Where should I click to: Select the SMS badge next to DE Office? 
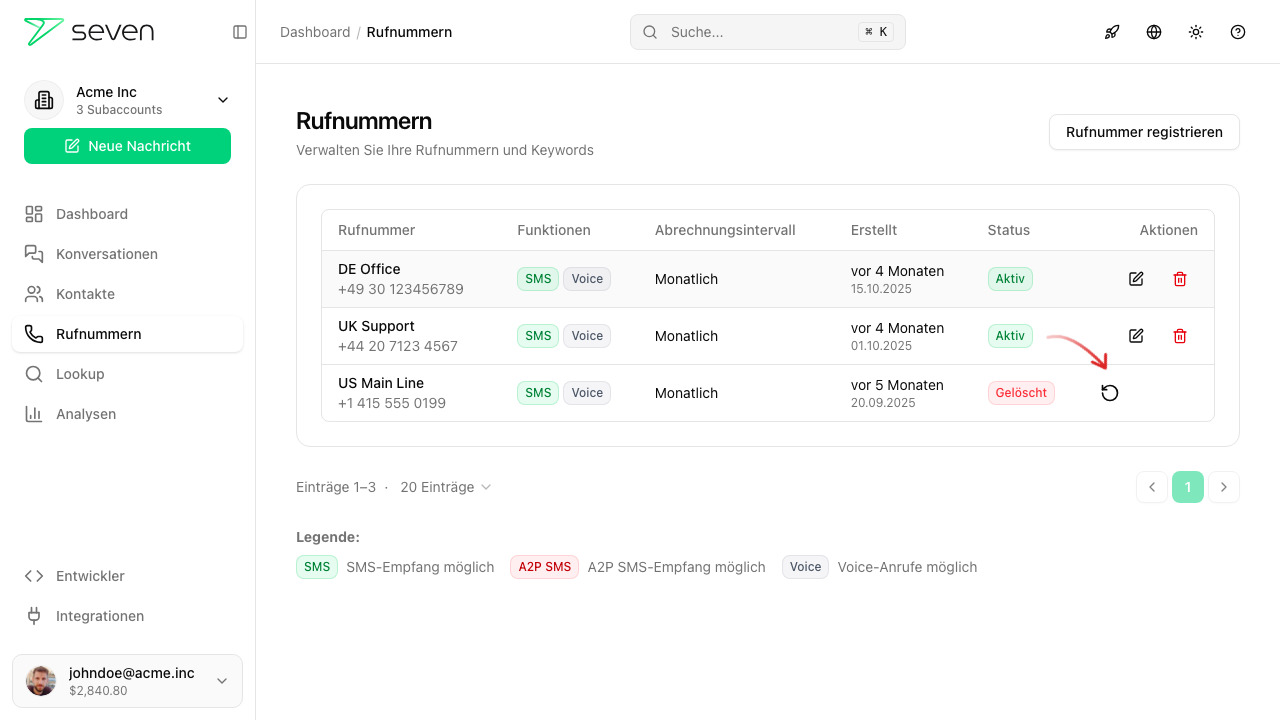(x=538, y=279)
